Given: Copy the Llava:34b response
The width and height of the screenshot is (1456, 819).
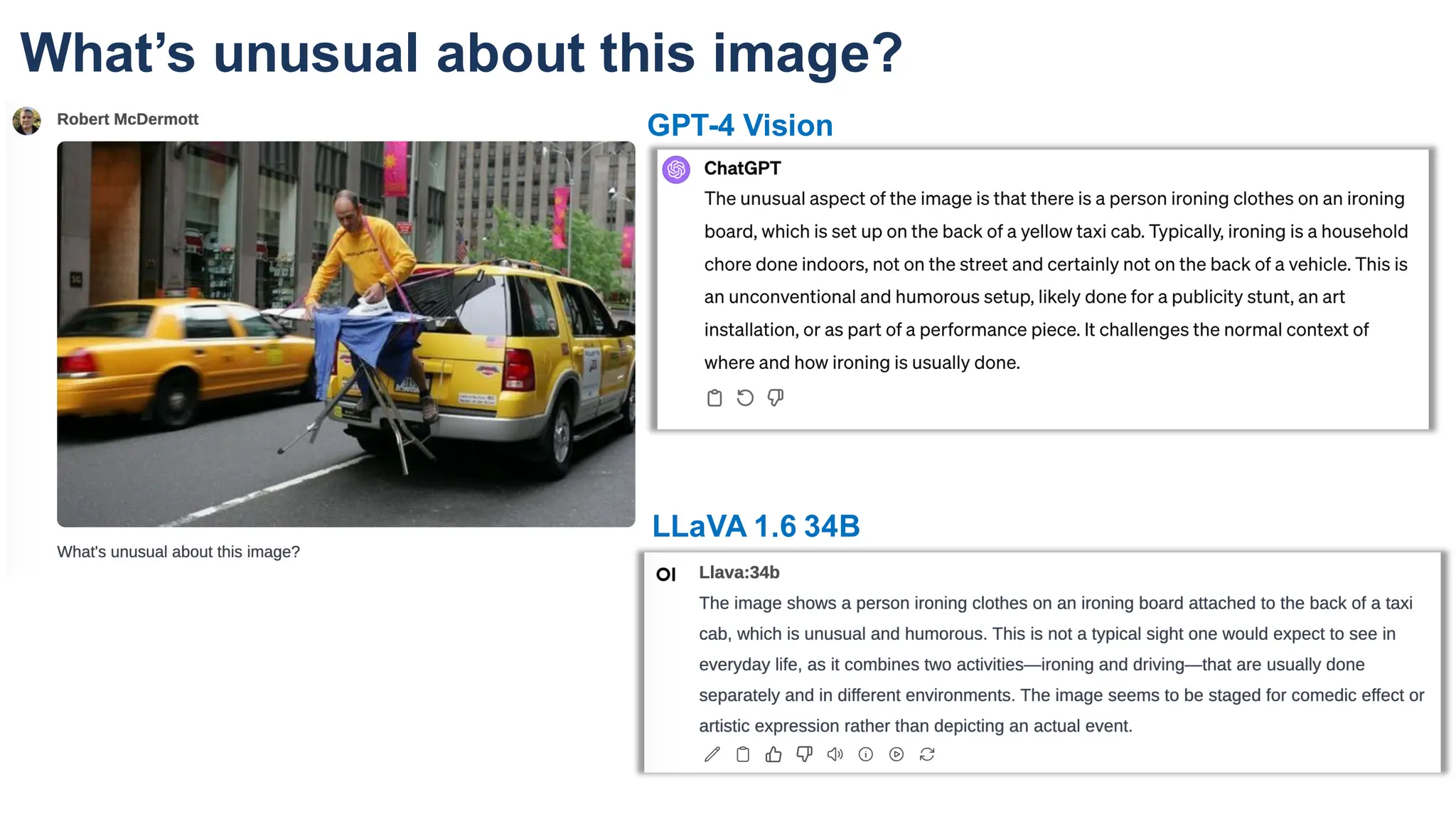Looking at the screenshot, I should click(x=743, y=754).
